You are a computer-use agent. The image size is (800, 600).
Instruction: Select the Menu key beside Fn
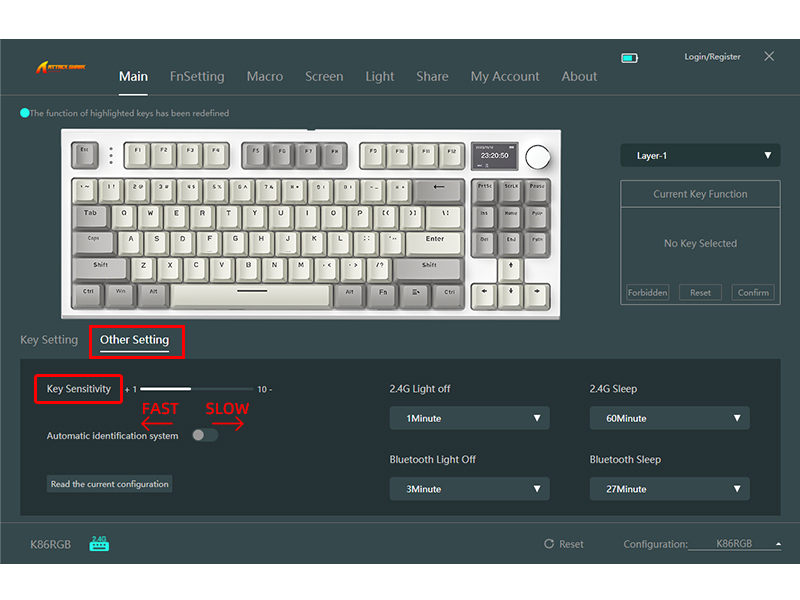(415, 296)
